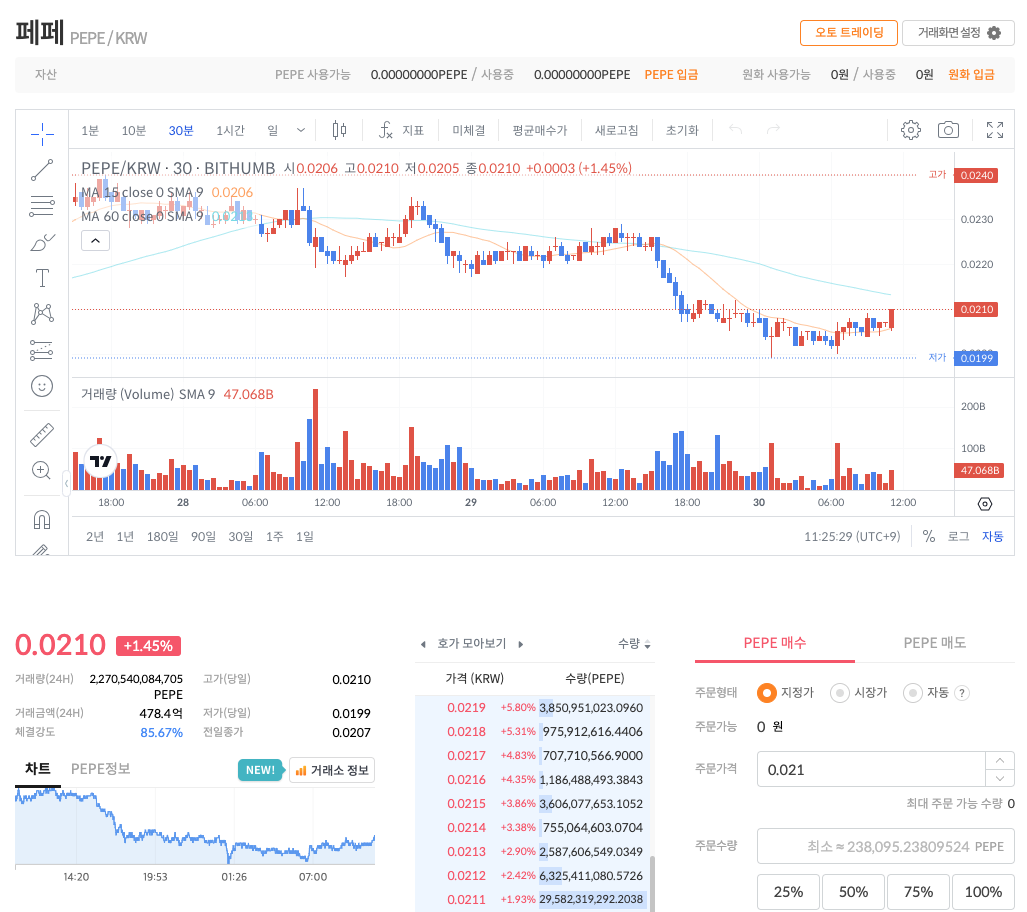Set order quantity to 25%
Viewport: 1027px width, 912px height.
[x=789, y=892]
